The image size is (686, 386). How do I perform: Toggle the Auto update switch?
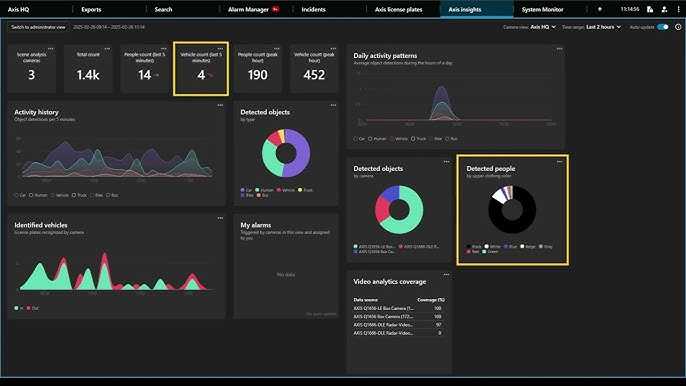click(663, 27)
